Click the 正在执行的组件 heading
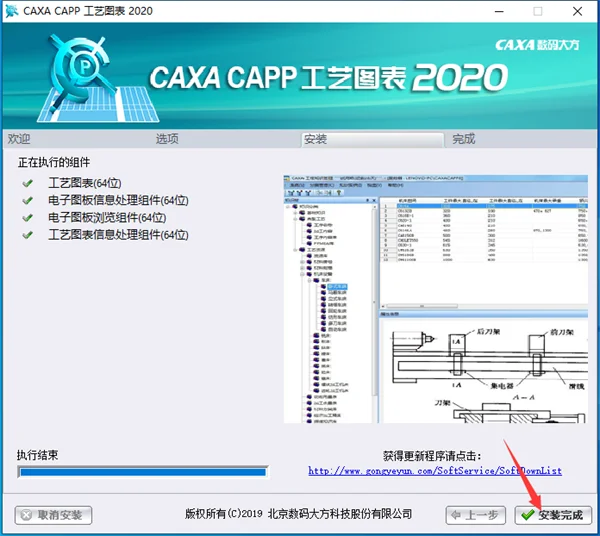 coord(54,162)
